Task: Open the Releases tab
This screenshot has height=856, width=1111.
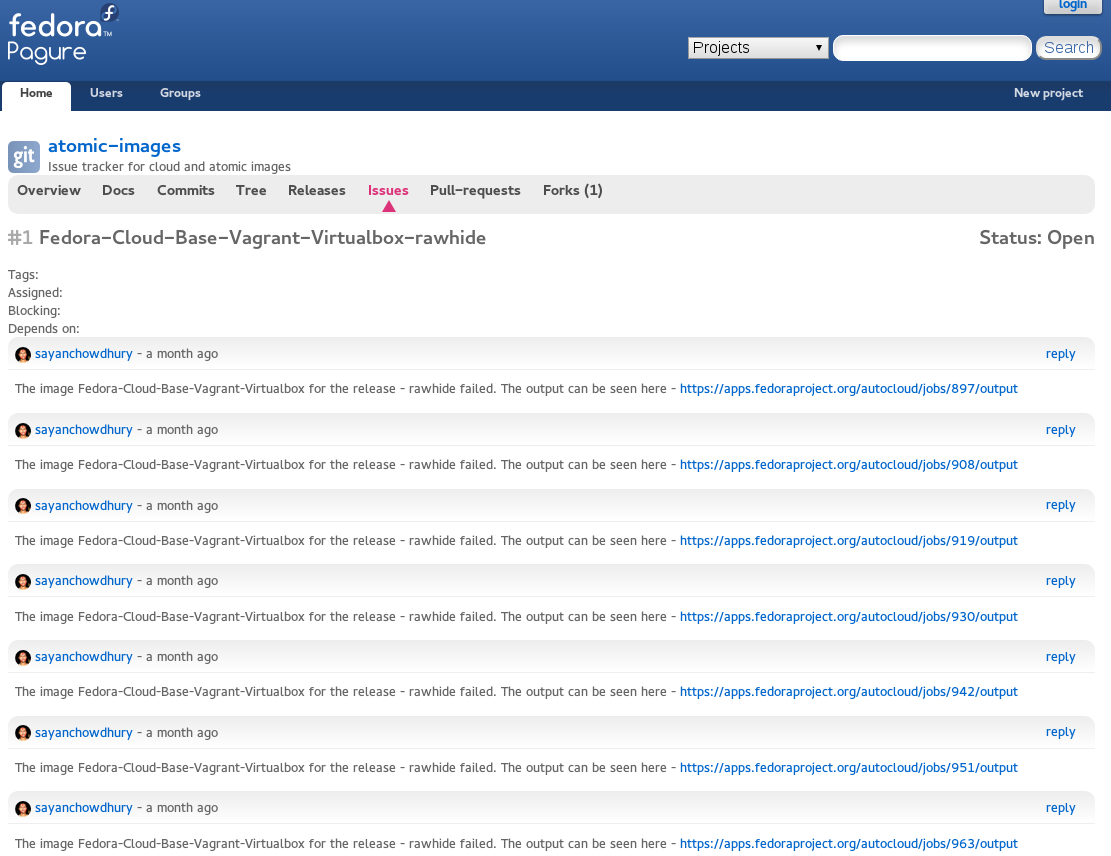Action: point(317,191)
